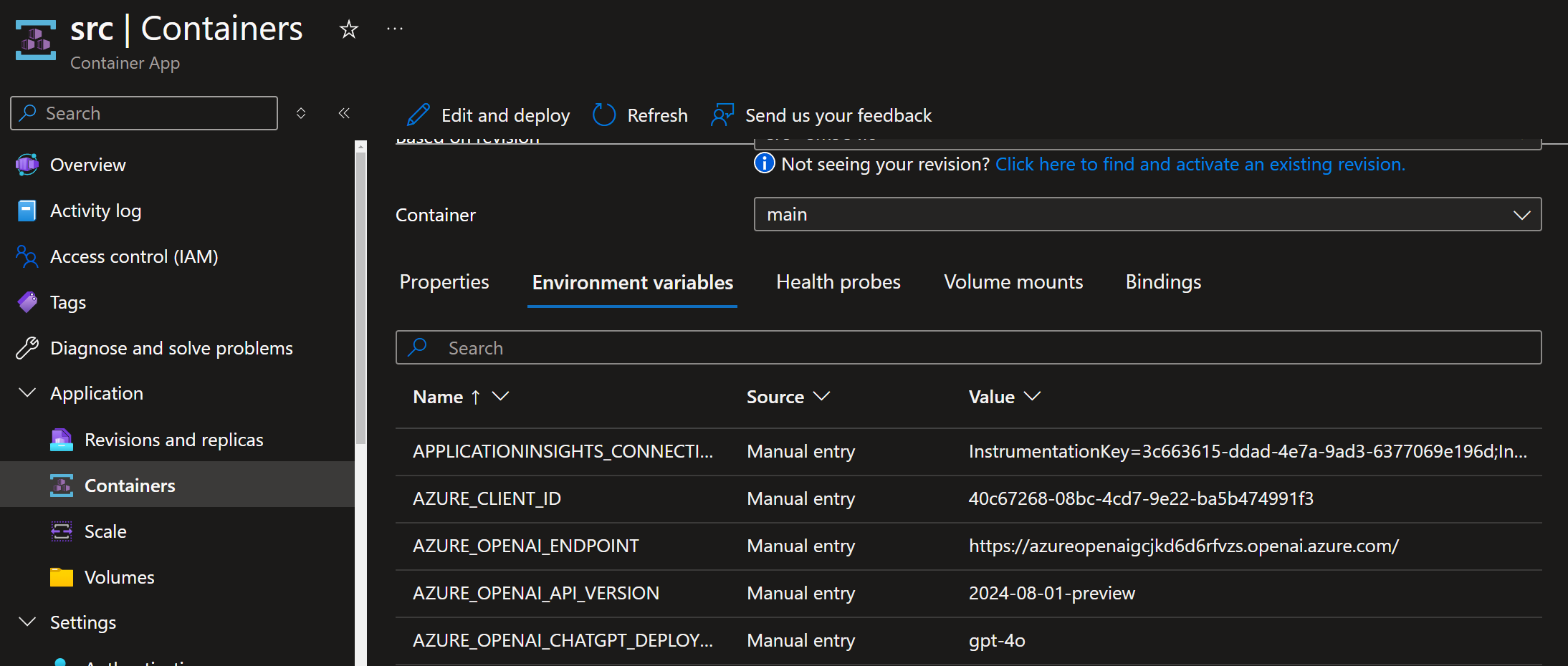Click the Refresh circular arrow icon
This screenshot has height=666, width=1568.
click(x=604, y=115)
